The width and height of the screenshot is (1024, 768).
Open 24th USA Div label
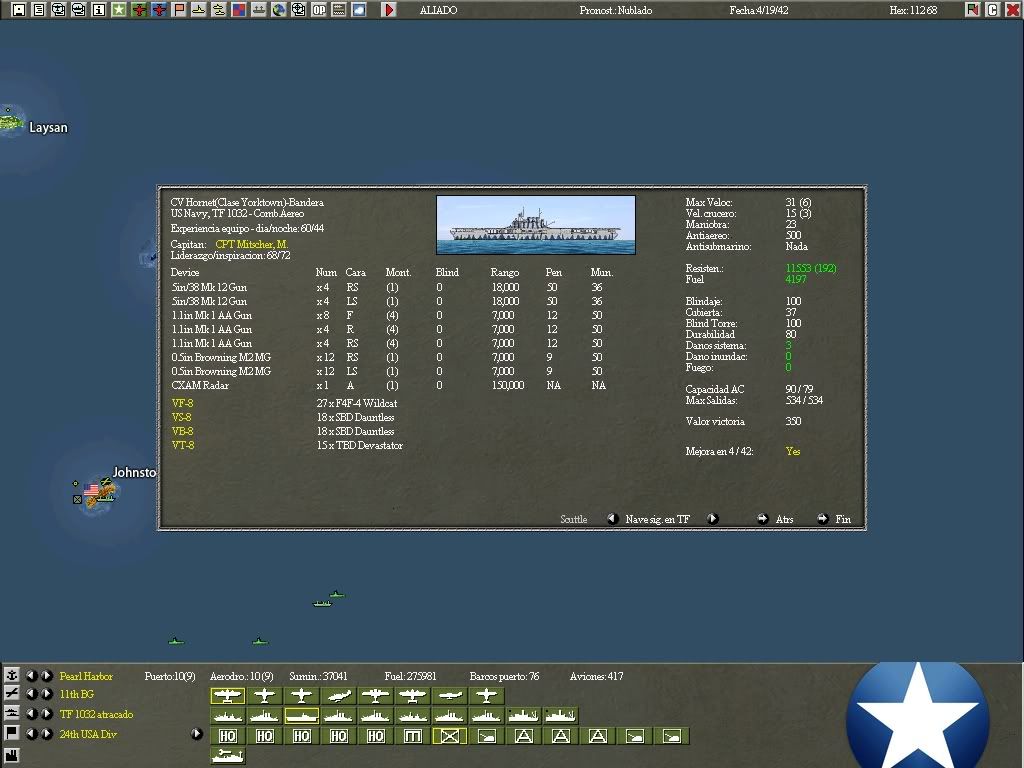[x=88, y=734]
